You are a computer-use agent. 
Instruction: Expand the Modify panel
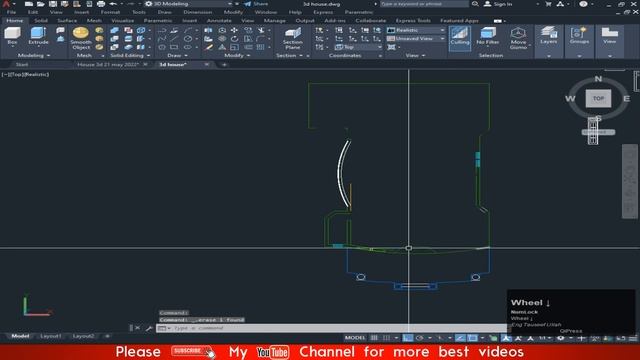tap(237, 56)
